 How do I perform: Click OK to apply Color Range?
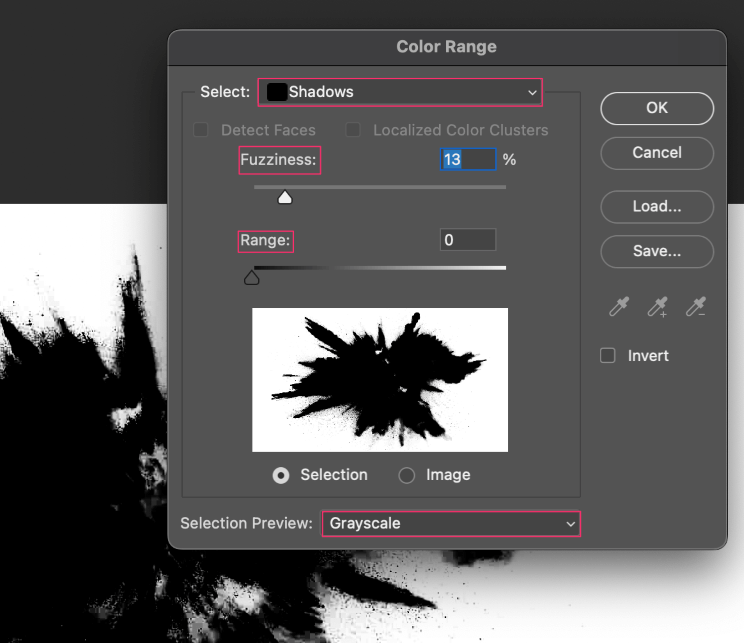(657, 108)
